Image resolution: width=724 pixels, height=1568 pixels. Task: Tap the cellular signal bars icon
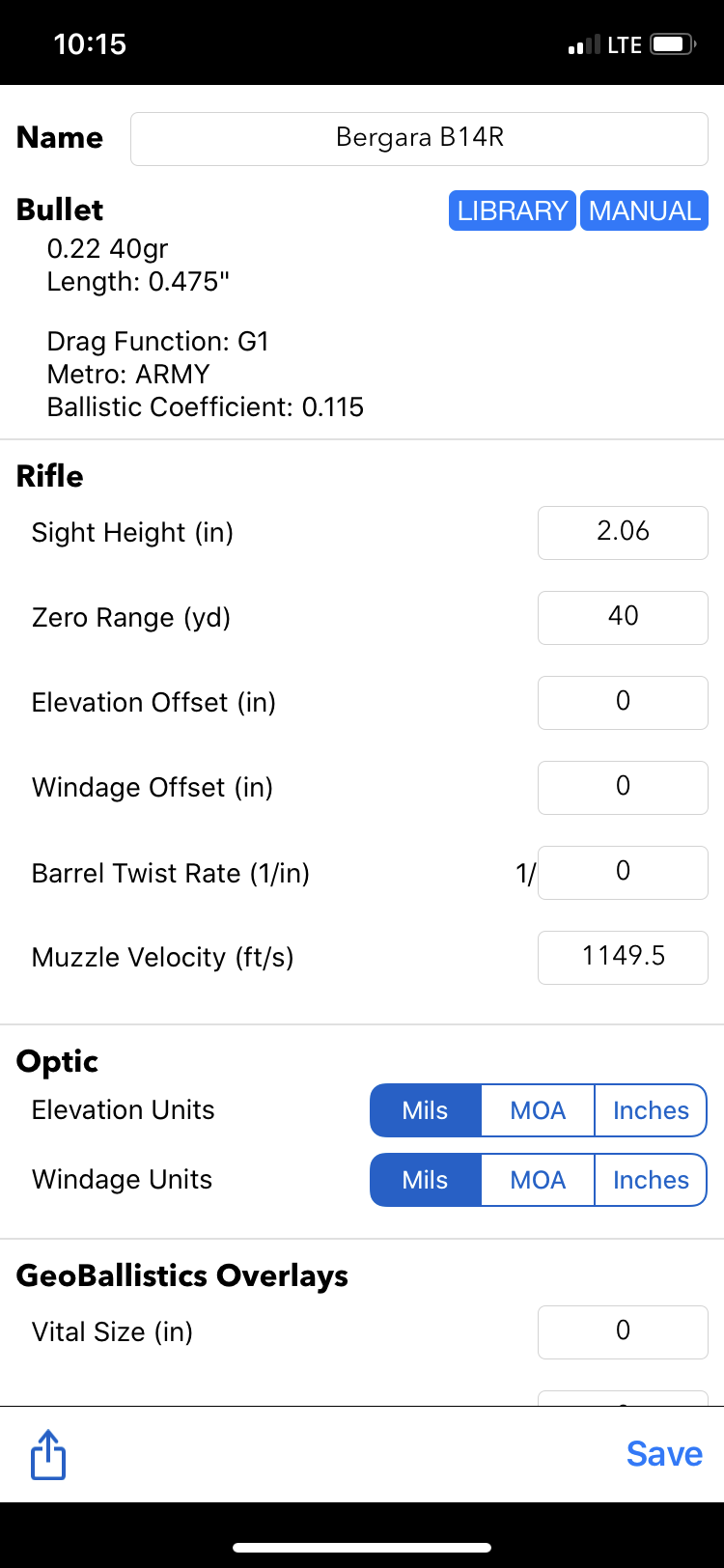pos(584,45)
